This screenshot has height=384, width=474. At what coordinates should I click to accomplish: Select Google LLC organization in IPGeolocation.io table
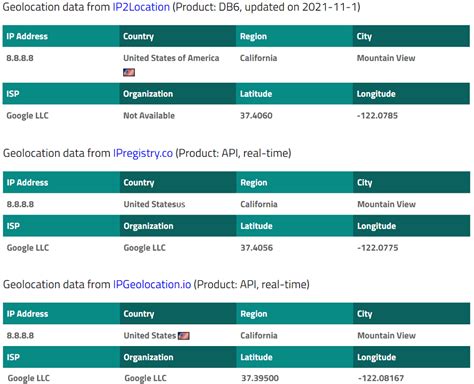pos(145,378)
